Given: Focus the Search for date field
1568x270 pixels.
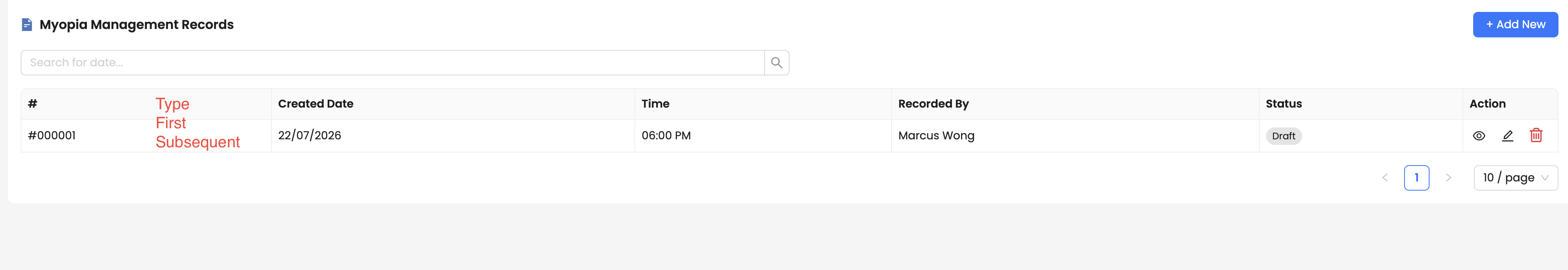Looking at the screenshot, I should click(x=393, y=63).
